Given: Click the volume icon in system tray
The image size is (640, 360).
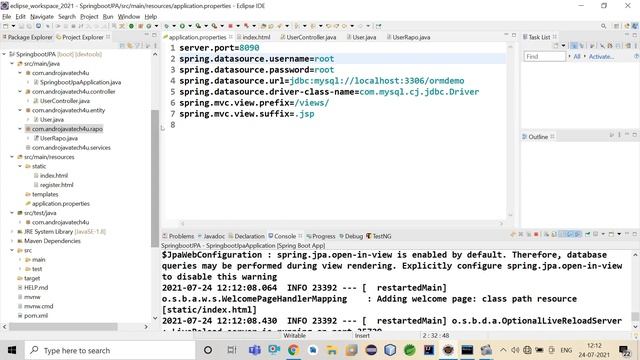Looking at the screenshot, I should [x=515, y=350].
